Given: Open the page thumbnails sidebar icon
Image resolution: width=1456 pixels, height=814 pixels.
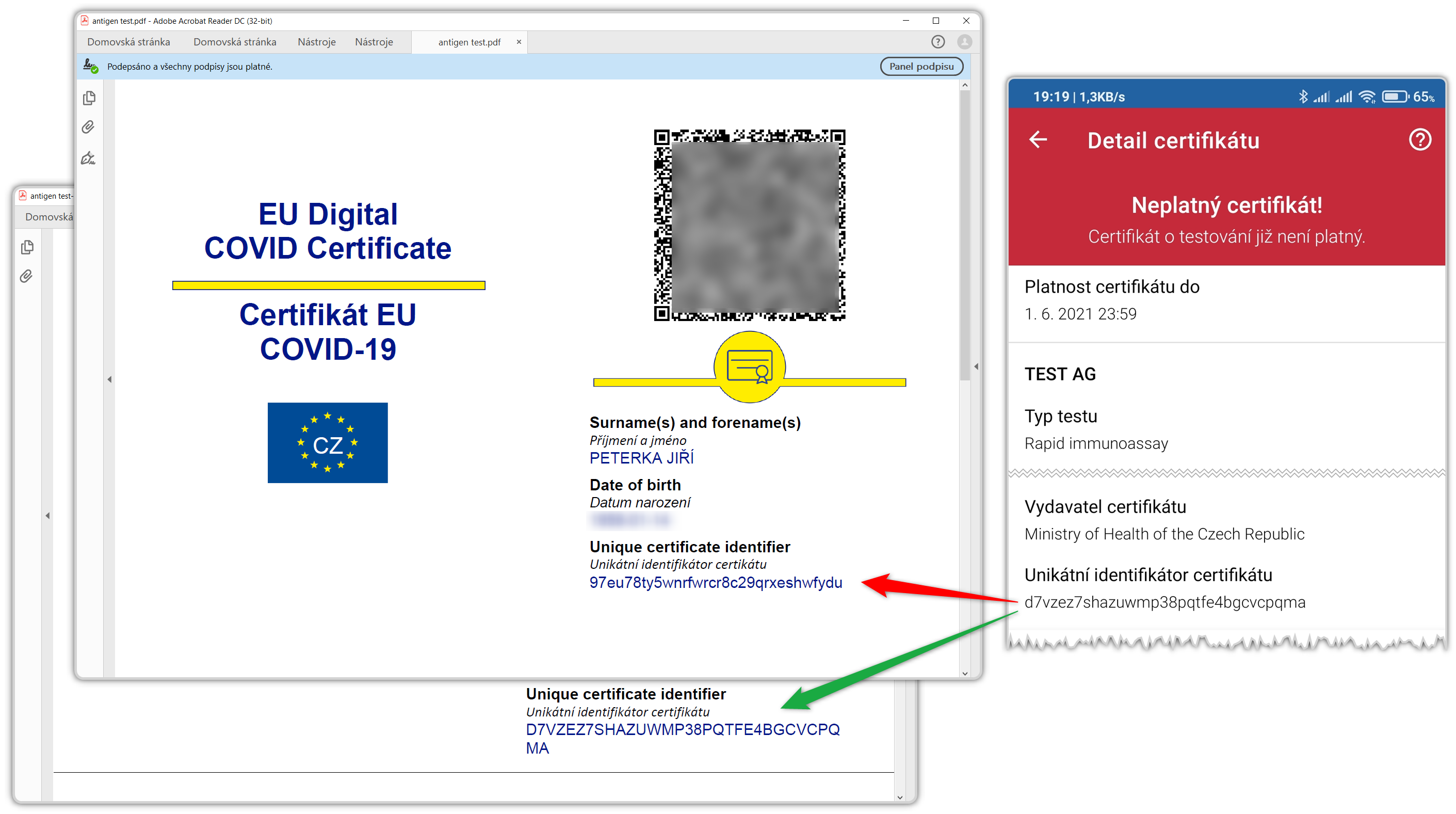Looking at the screenshot, I should [x=89, y=99].
